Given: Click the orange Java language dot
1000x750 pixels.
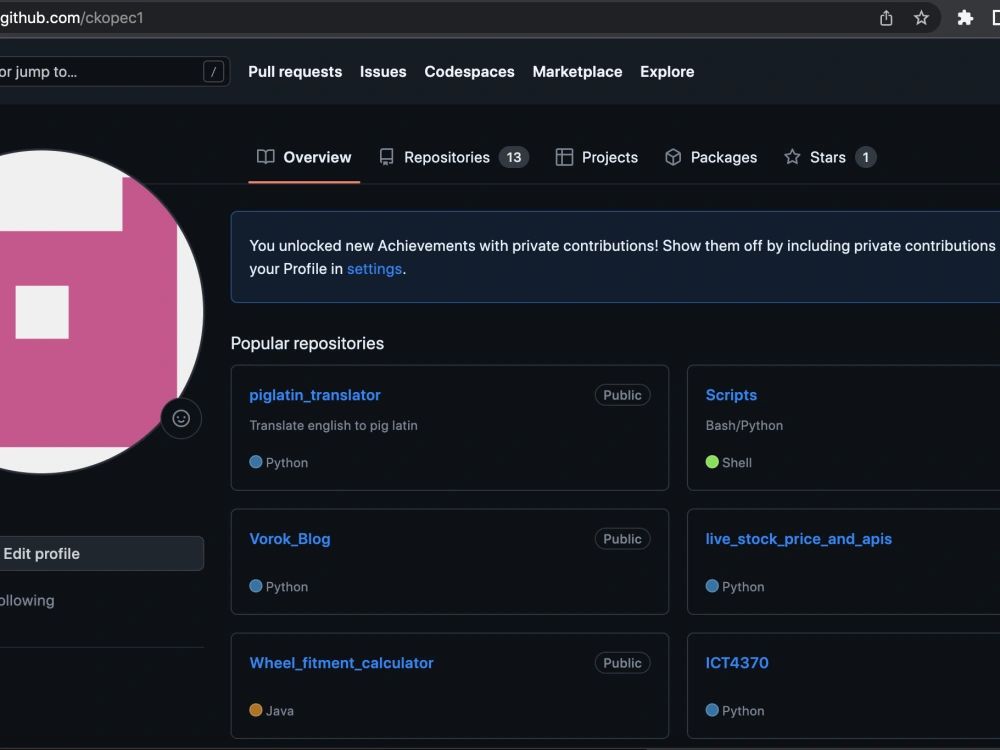Looking at the screenshot, I should pyautogui.click(x=256, y=710).
